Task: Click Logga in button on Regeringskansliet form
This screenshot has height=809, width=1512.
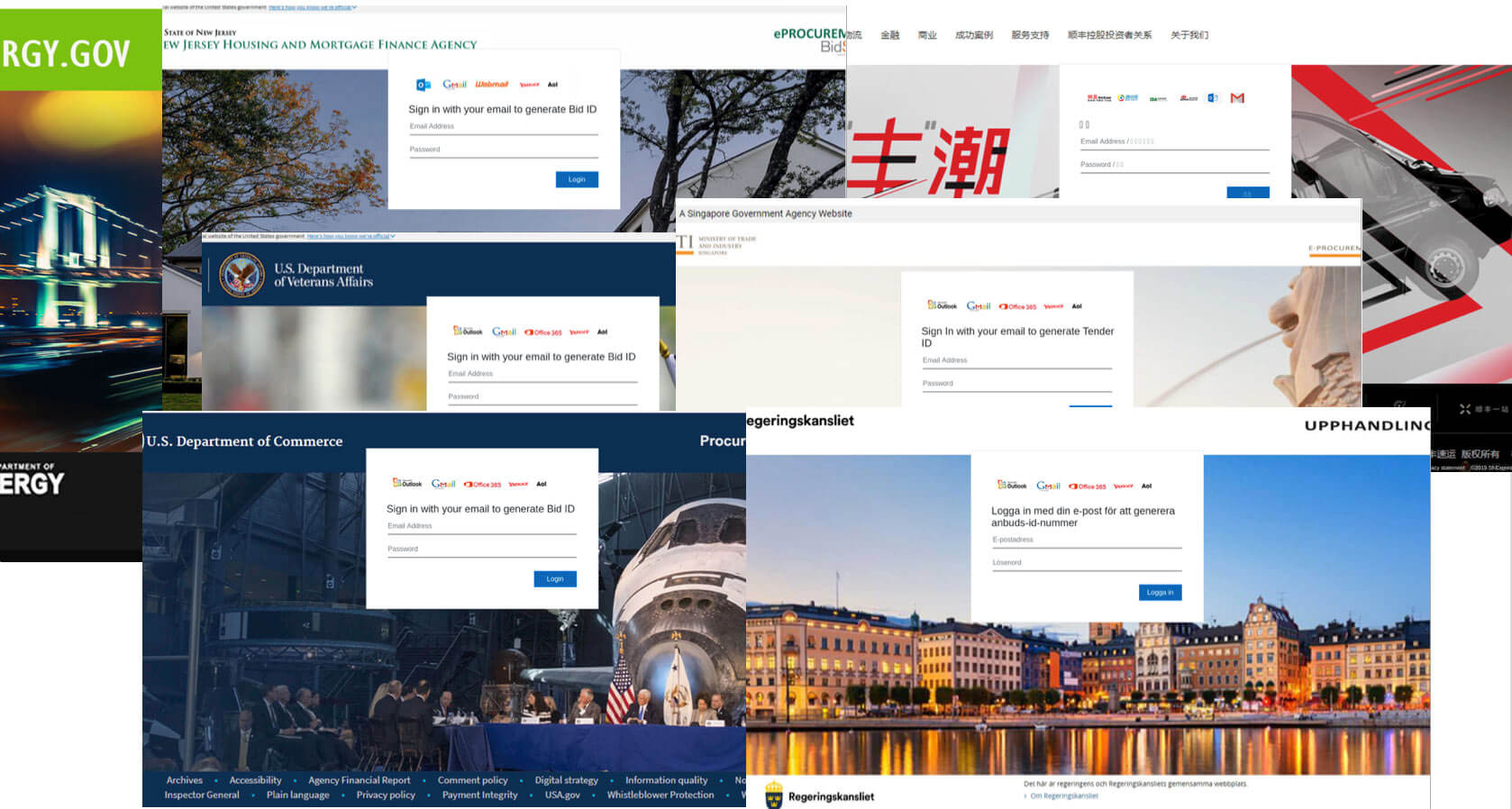Action: pos(1161,592)
